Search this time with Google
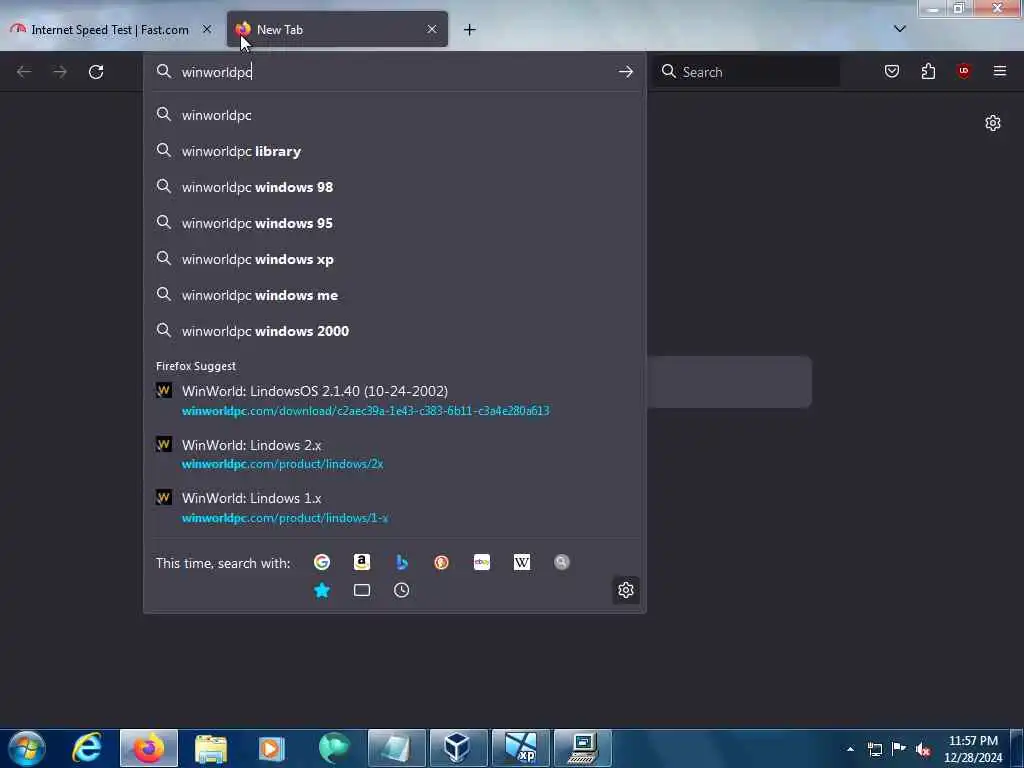The image size is (1024, 768). [321, 562]
